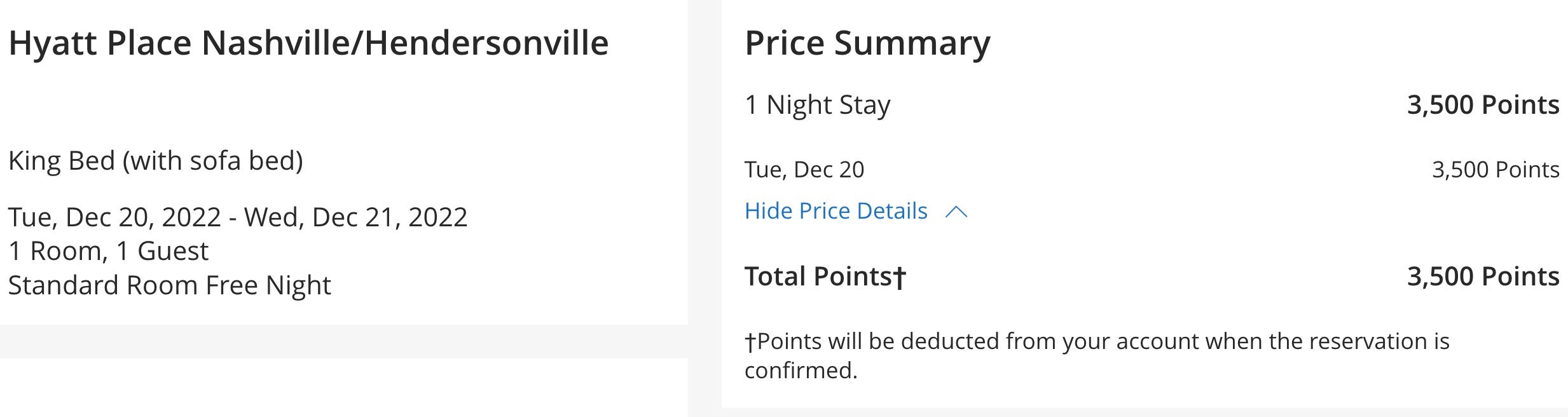Select the Dec 20 - Dec 21, 2022 stay dates
Screen dimensions: 1568x417
point(238,217)
